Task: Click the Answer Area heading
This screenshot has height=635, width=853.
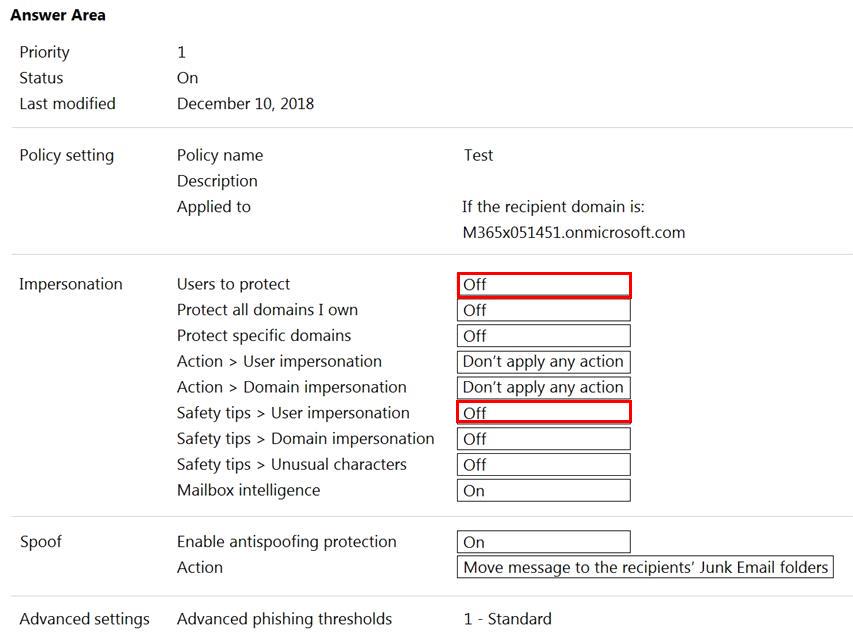Action: coord(58,15)
